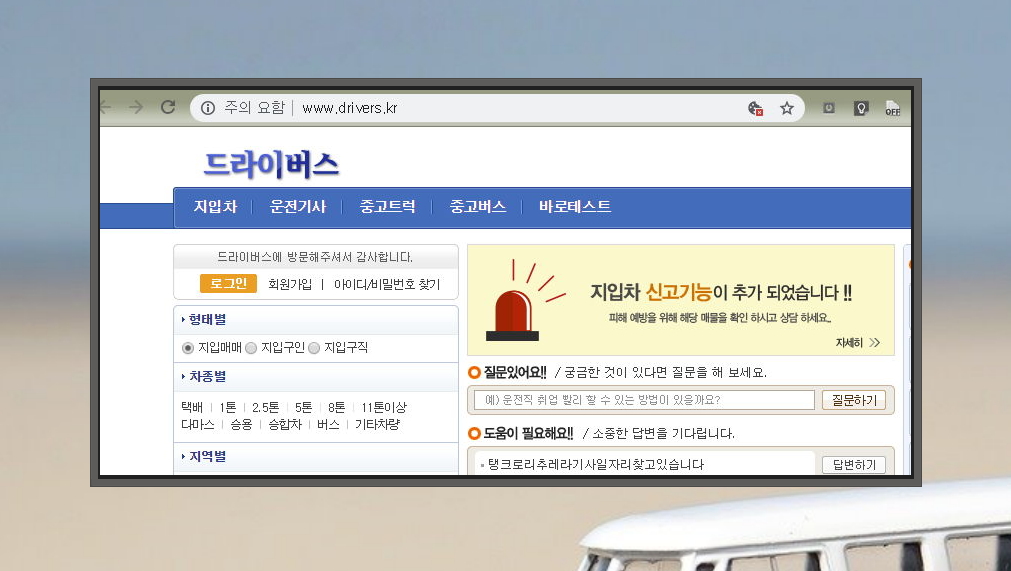Choose 택배 vehicle type
Viewport: 1011px width, 571px height.
(192, 407)
